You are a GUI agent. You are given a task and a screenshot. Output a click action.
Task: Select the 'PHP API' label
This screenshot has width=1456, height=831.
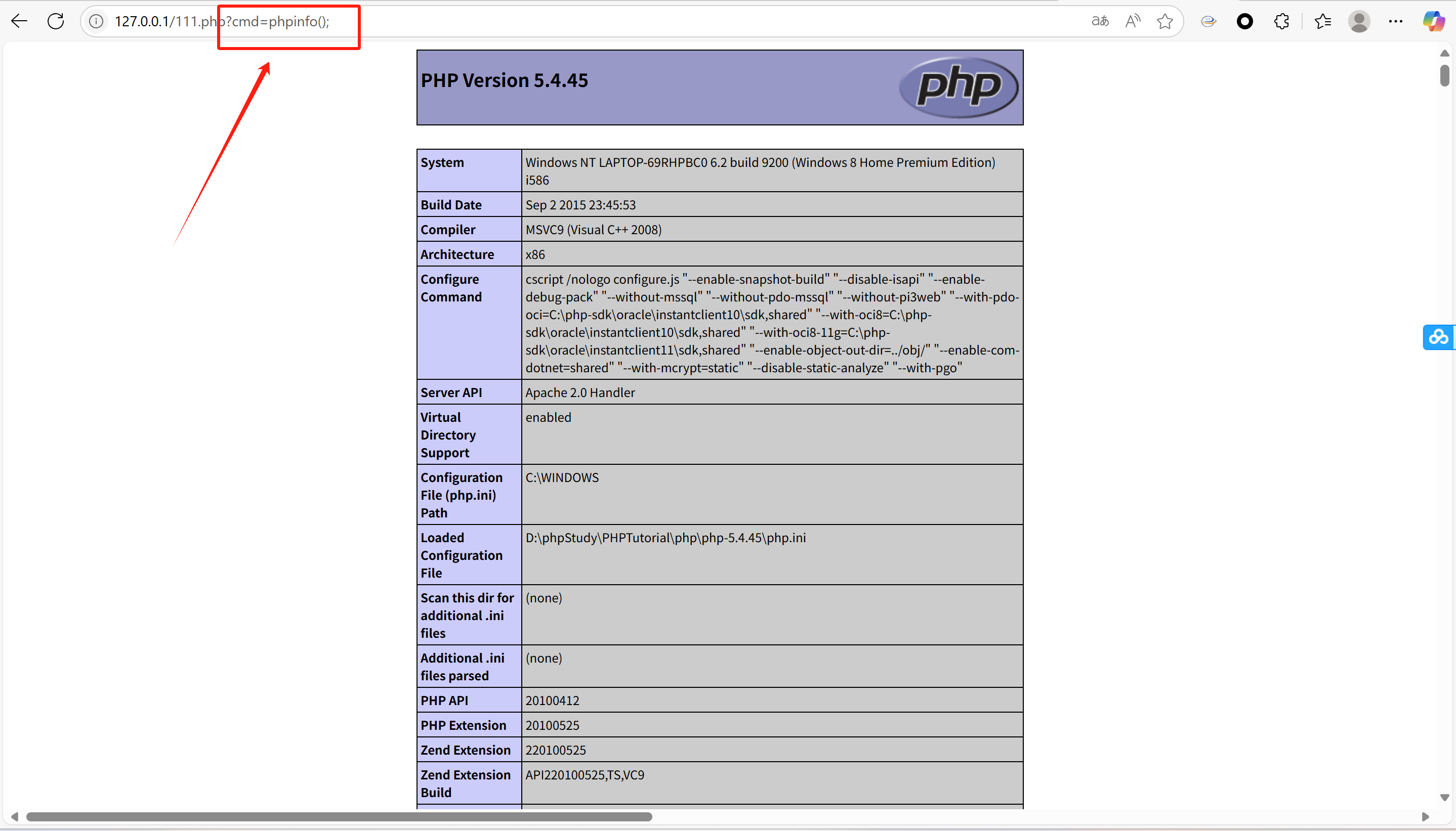click(x=444, y=701)
